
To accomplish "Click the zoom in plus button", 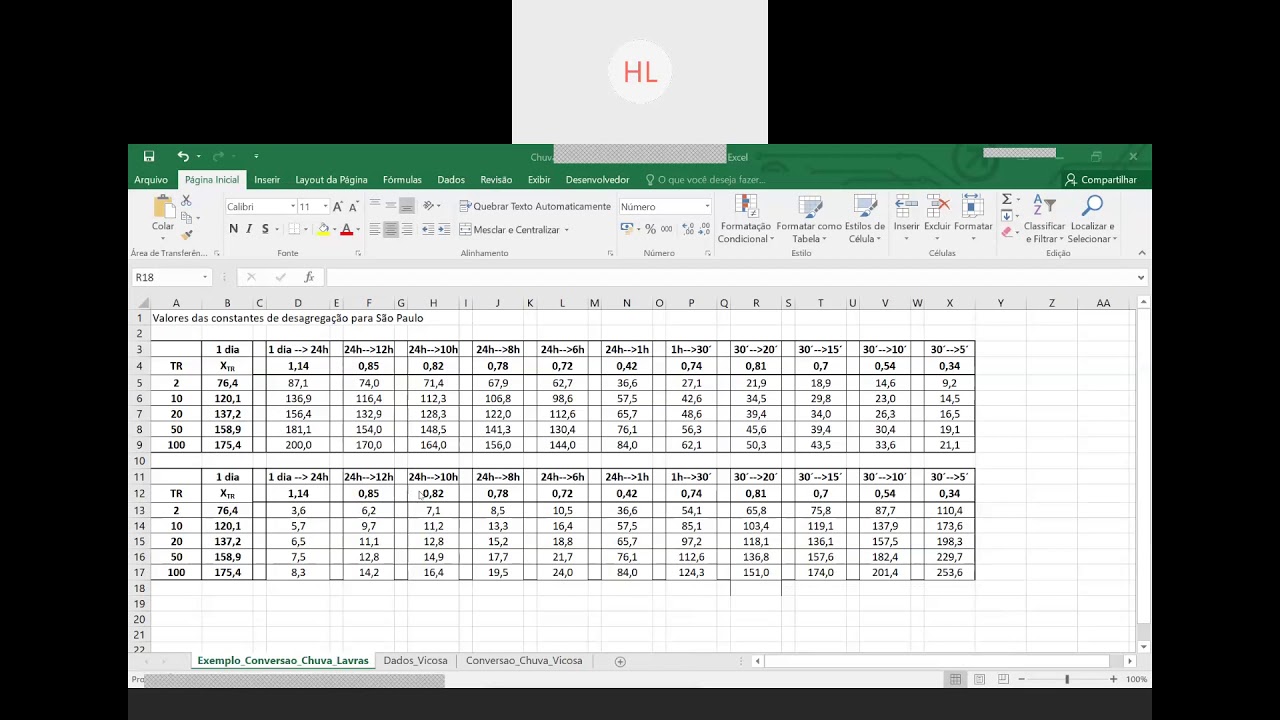I will (x=1113, y=679).
